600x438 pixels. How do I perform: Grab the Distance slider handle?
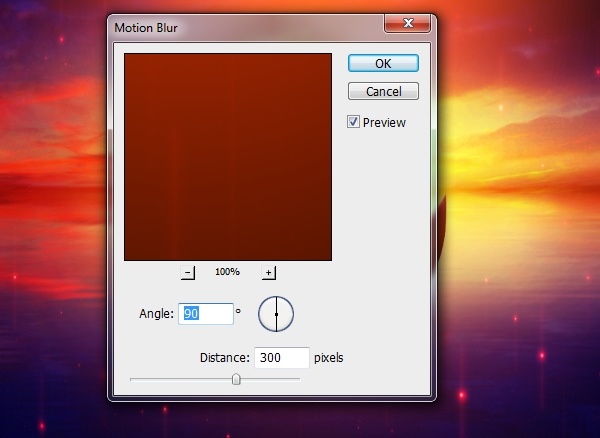[x=236, y=379]
